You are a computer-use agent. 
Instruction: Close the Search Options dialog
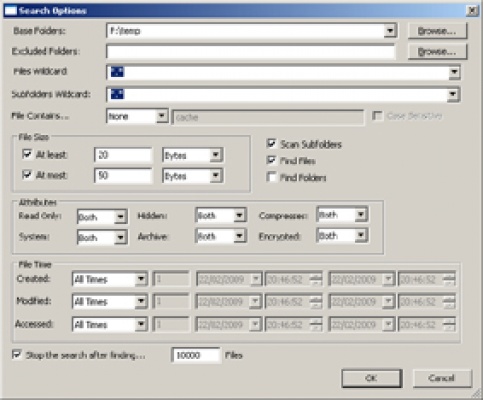(x=472, y=11)
